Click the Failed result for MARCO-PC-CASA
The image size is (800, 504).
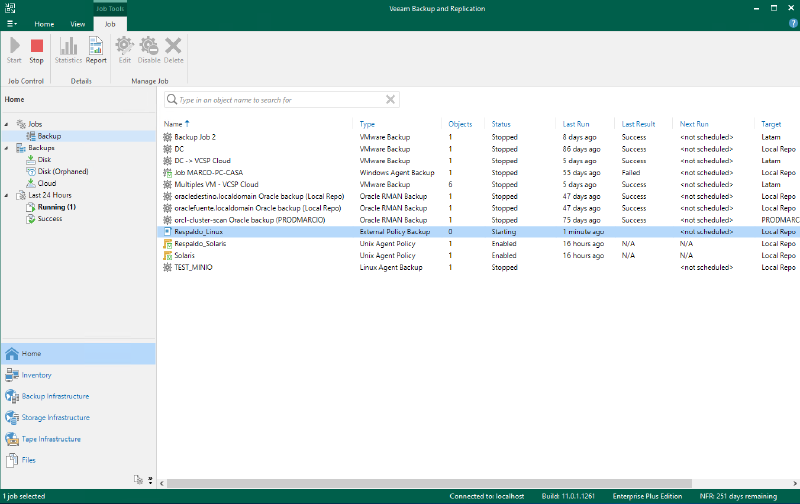(x=631, y=172)
